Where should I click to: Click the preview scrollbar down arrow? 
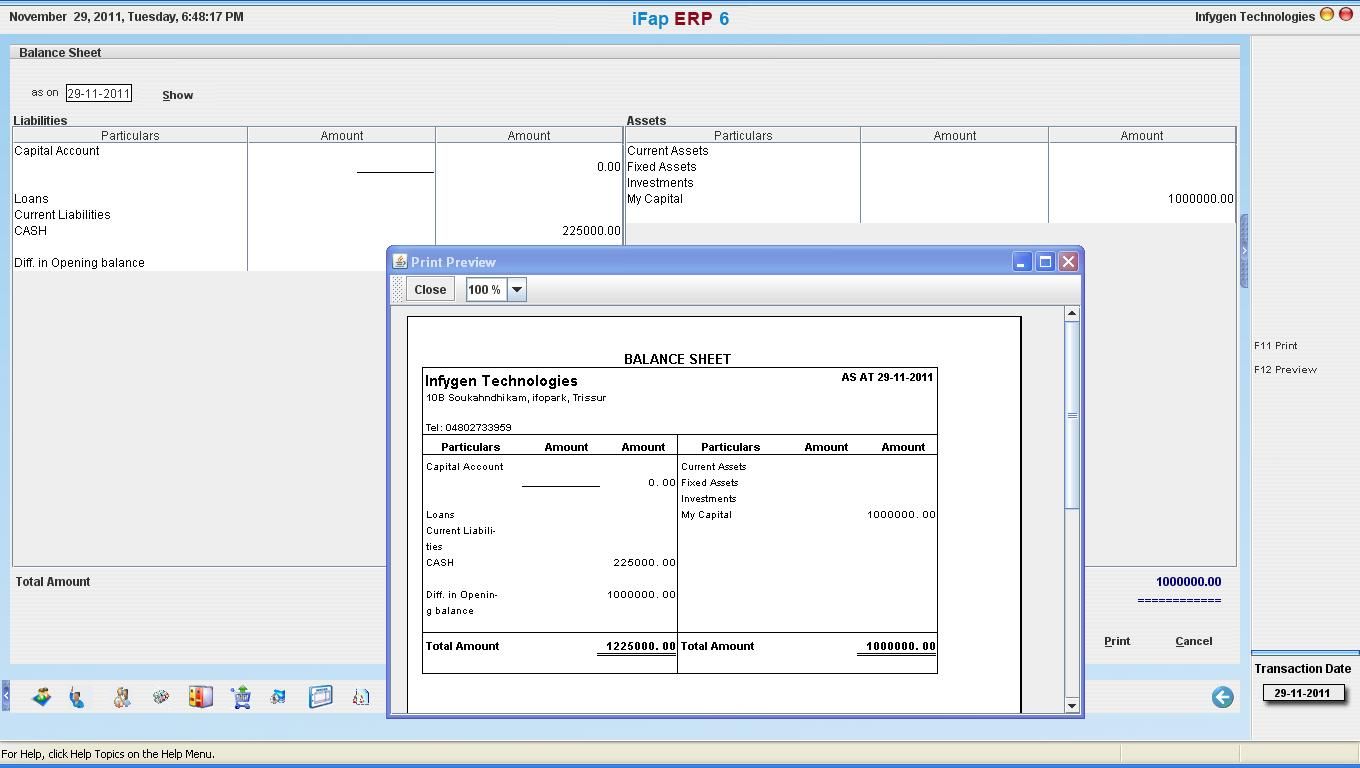pos(1072,705)
